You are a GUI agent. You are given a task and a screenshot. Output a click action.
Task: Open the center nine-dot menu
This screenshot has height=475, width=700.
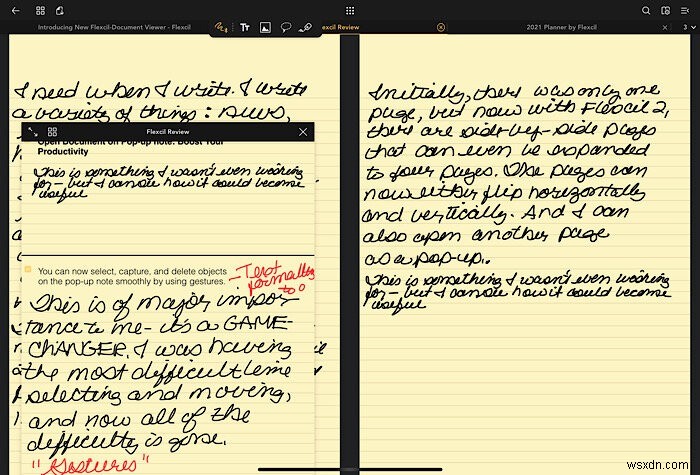(350, 10)
